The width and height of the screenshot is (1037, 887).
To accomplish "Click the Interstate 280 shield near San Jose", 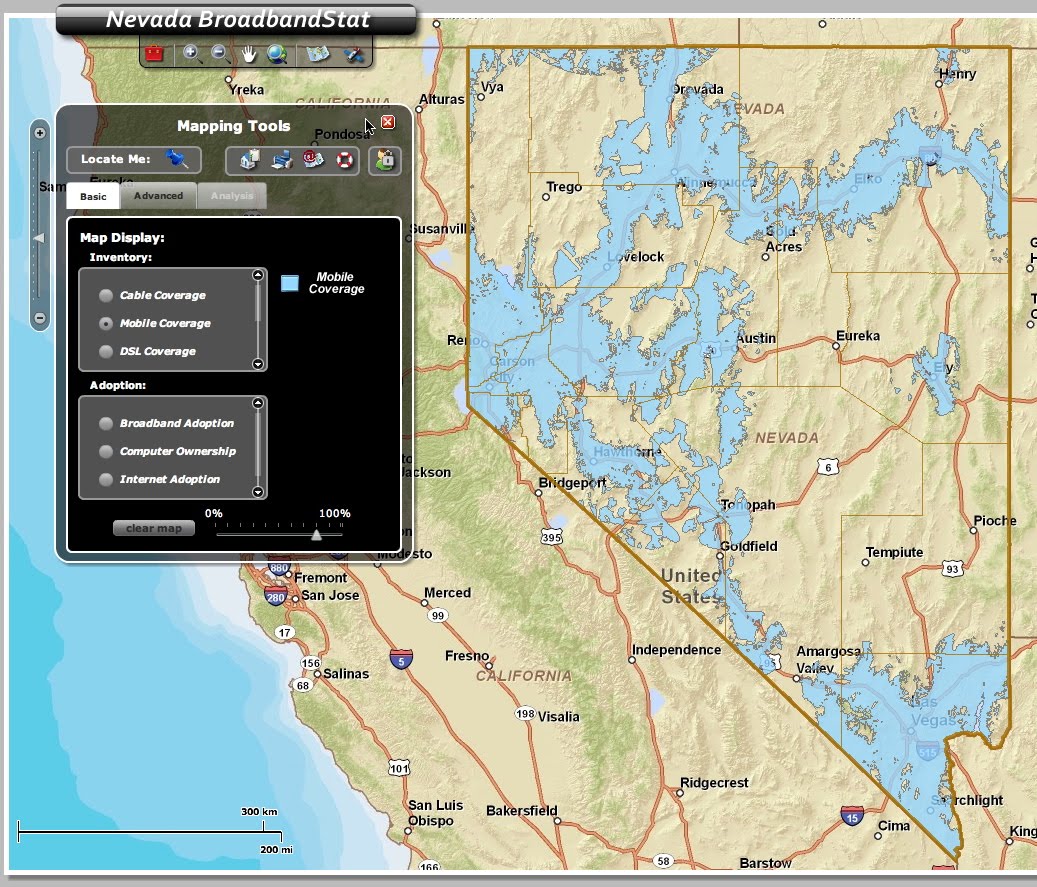I will point(276,597).
